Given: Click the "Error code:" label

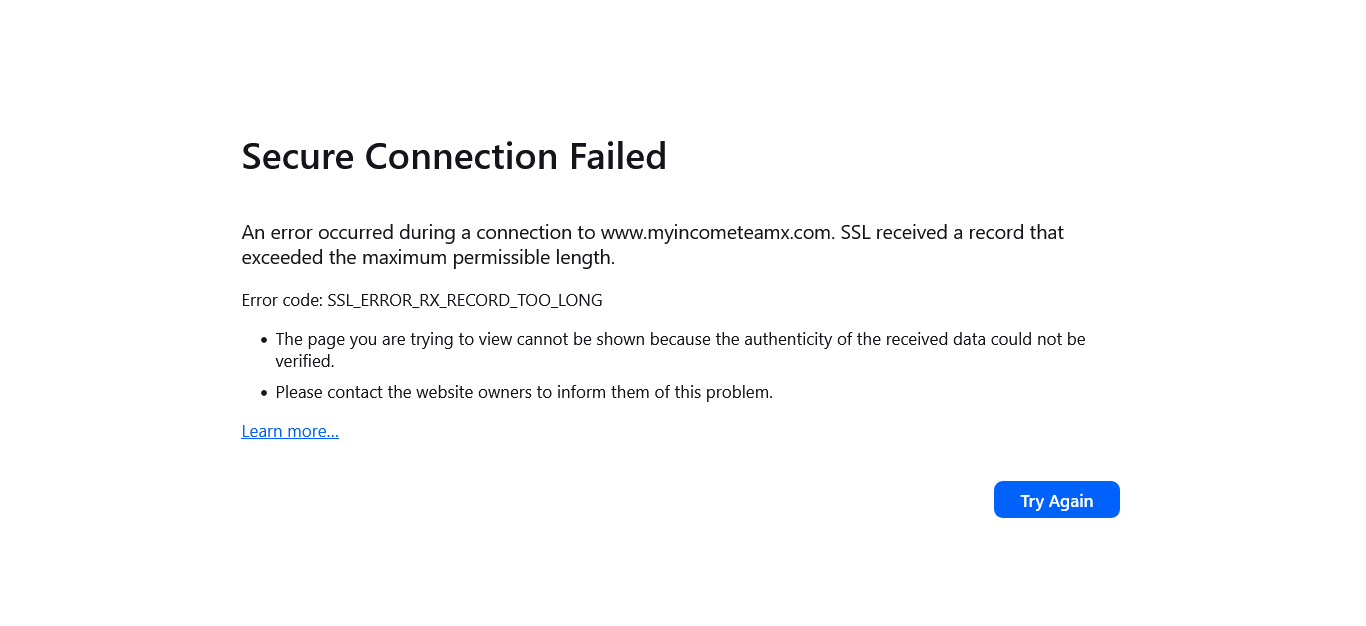Looking at the screenshot, I should pyautogui.click(x=282, y=300).
